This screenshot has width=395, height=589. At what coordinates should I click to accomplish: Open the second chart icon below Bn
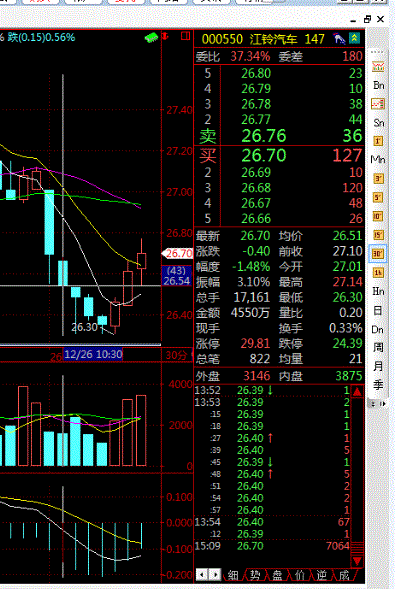[x=378, y=104]
